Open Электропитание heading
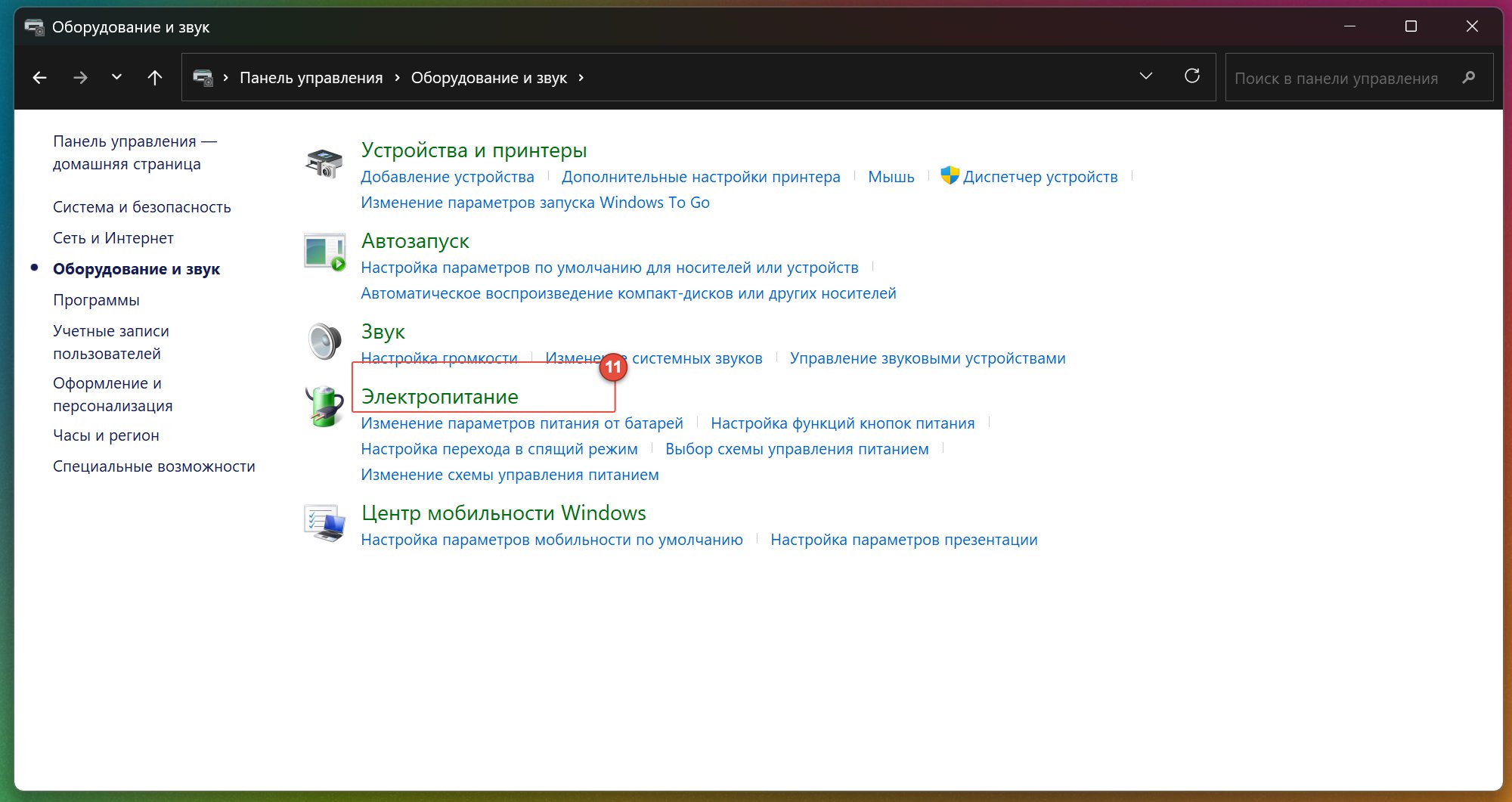Image resolution: width=1512 pixels, height=802 pixels. coord(440,397)
